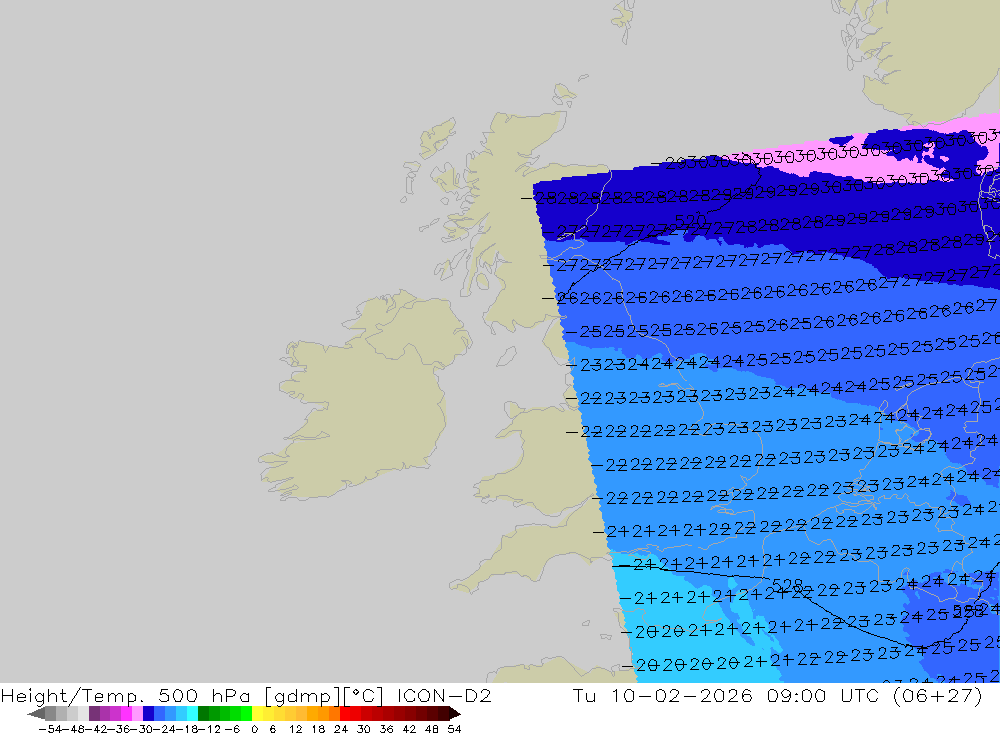Screen dimensions: 1000x733
Task: Click the '520' height contour label
Action: (x=690, y=220)
